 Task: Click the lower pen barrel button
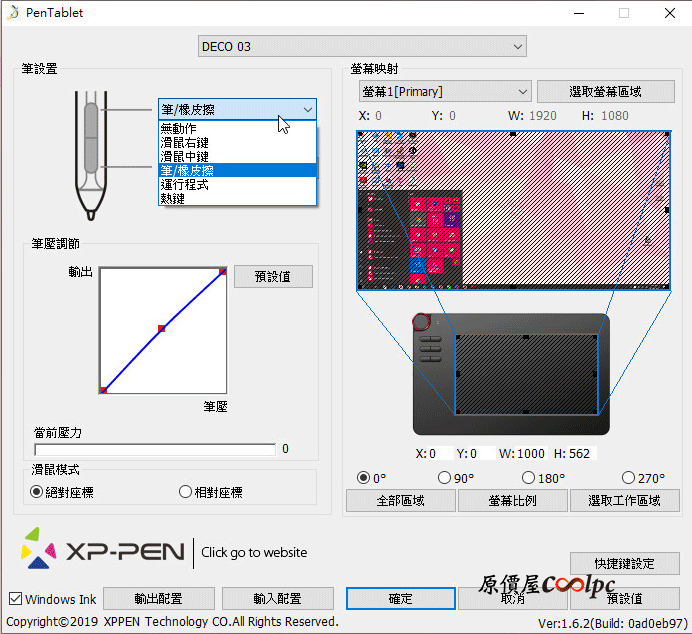(x=91, y=155)
